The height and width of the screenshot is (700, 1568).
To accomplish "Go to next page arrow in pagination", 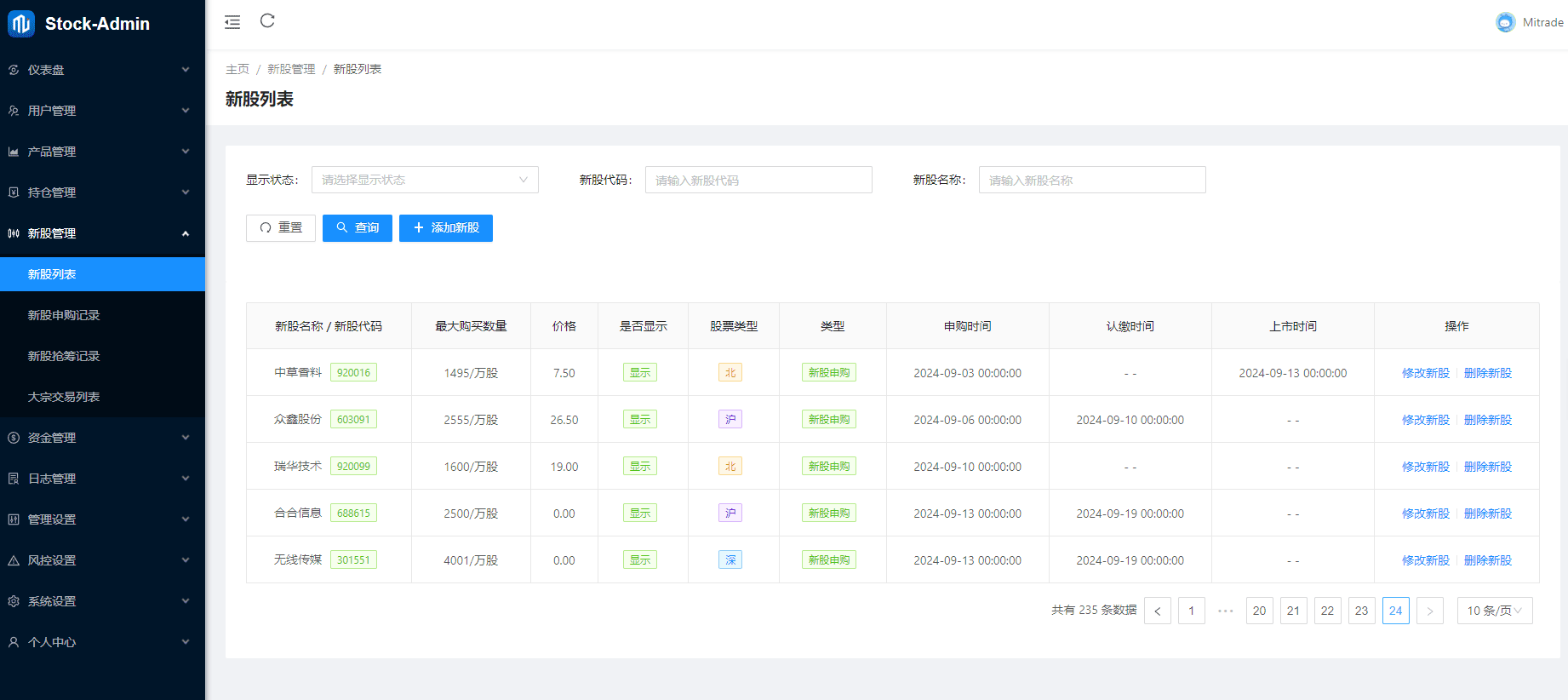I will click(1430, 611).
